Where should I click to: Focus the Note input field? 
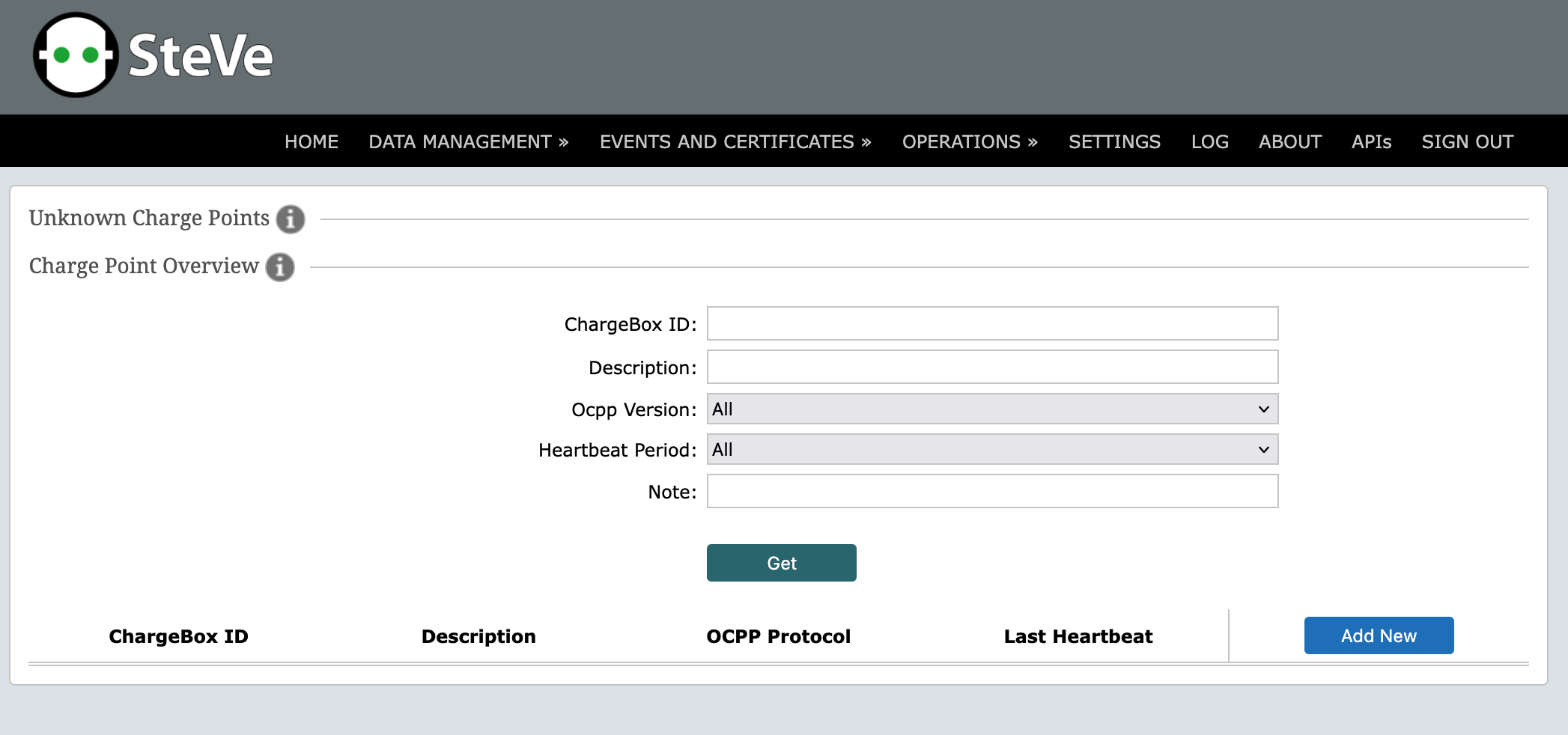pos(991,492)
